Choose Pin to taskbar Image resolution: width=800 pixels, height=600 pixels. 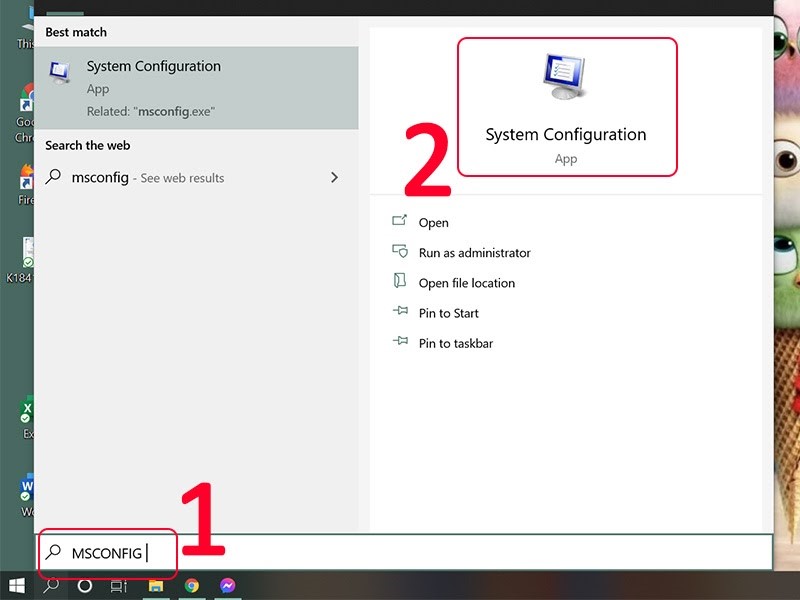tap(456, 343)
